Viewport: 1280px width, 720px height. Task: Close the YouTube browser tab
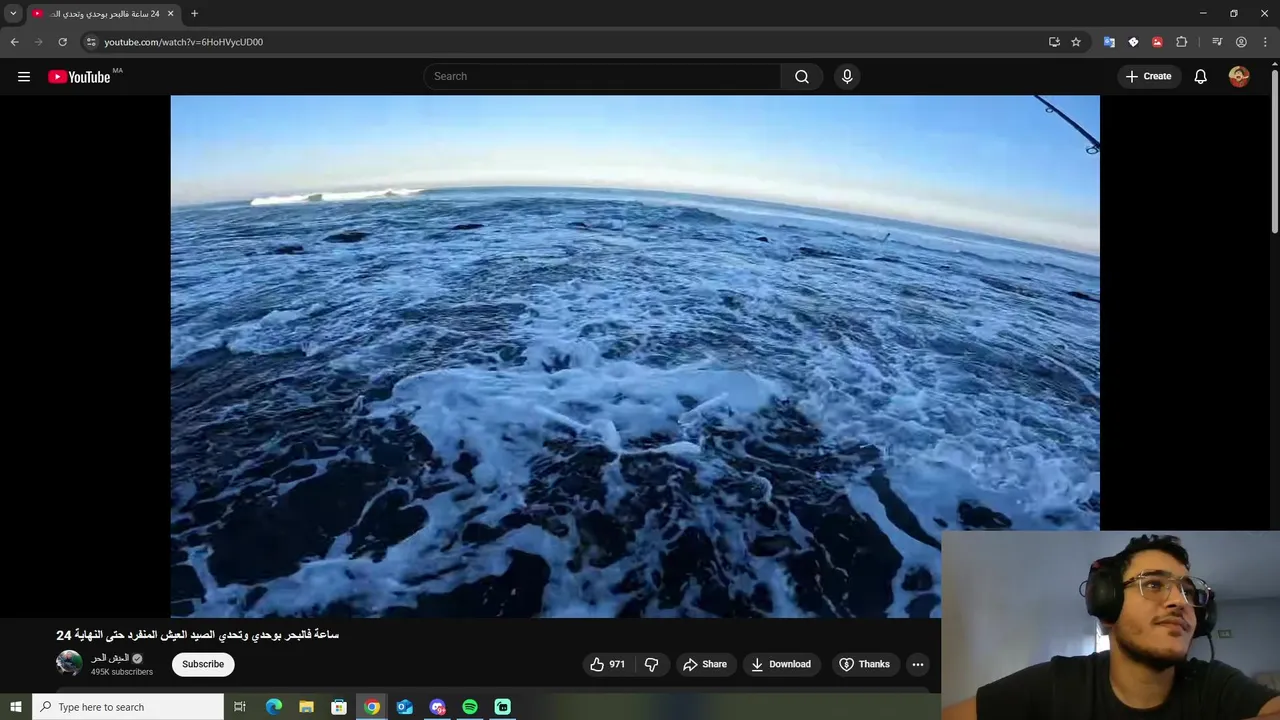click(170, 14)
